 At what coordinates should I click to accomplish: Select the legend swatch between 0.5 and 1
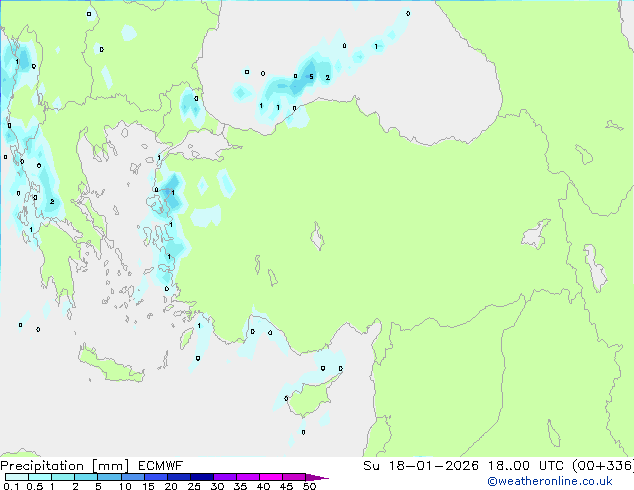pyautogui.click(x=40, y=477)
